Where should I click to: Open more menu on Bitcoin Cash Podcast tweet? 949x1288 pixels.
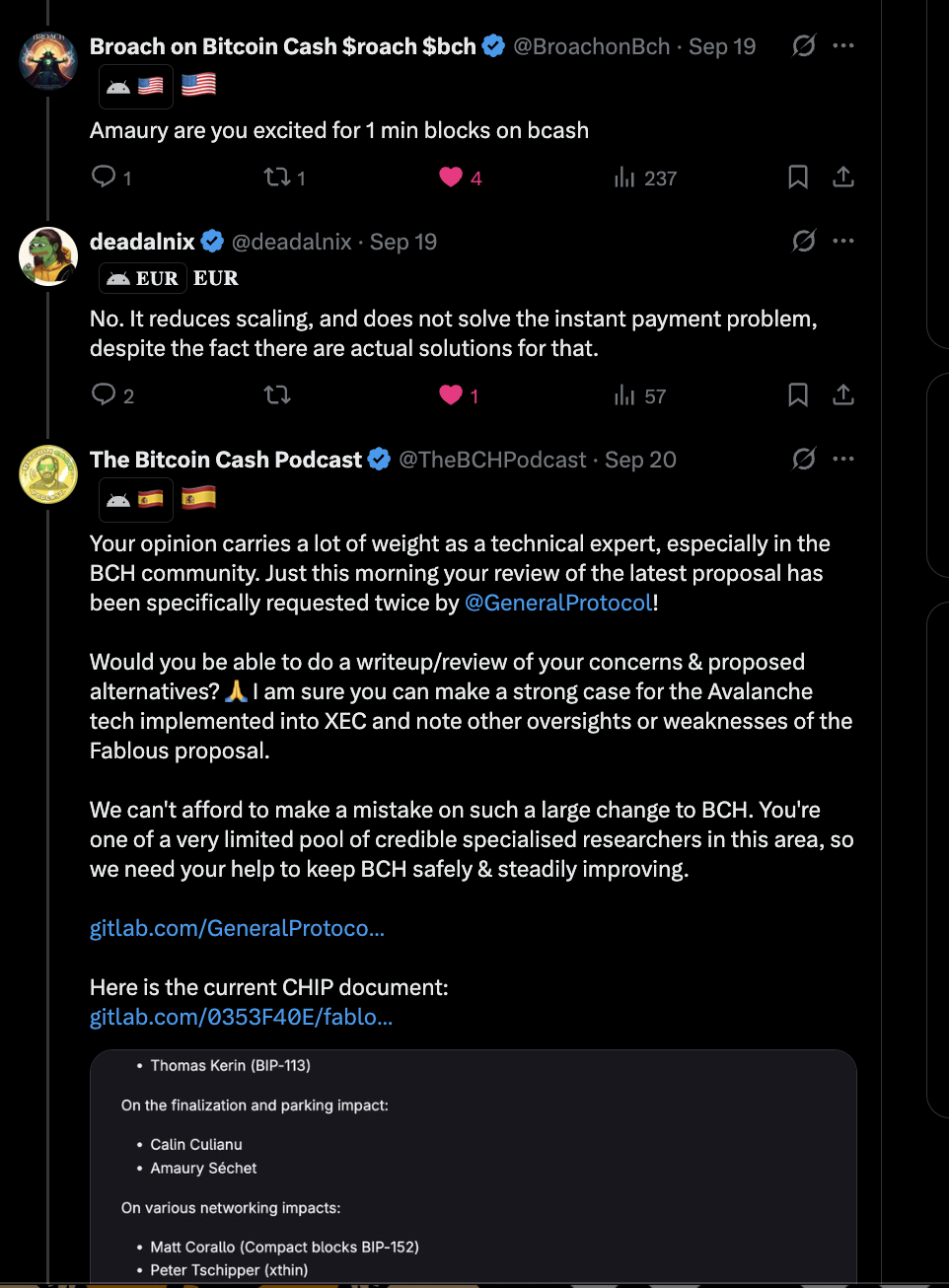(843, 459)
